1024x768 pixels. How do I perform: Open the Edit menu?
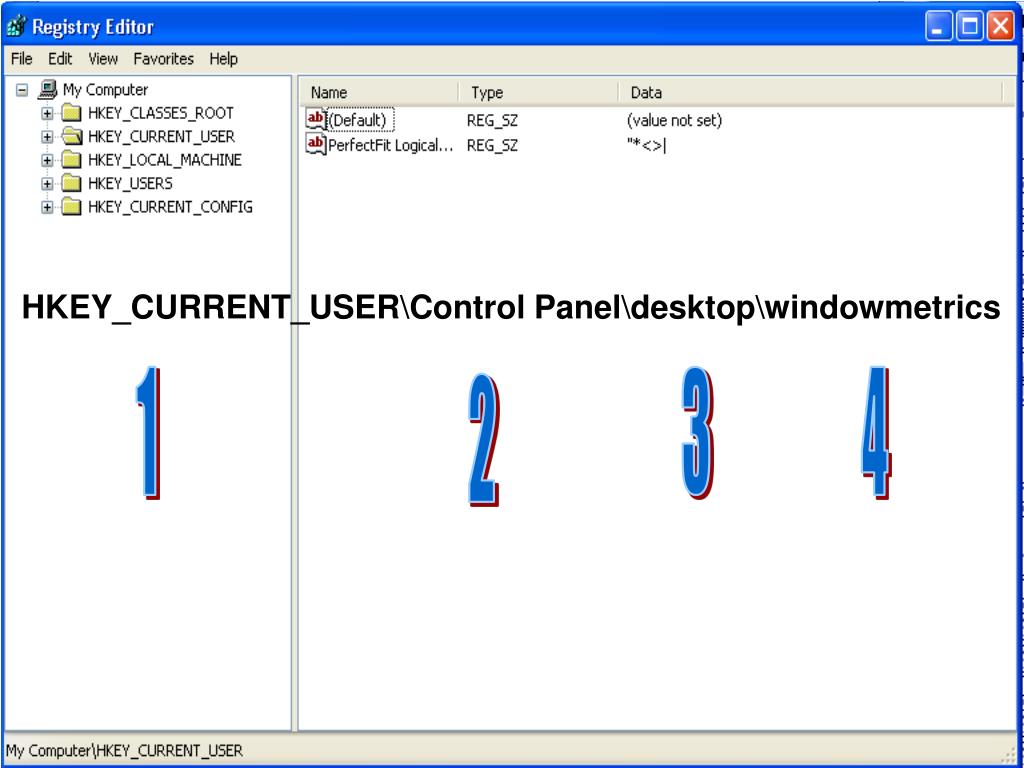click(60, 59)
